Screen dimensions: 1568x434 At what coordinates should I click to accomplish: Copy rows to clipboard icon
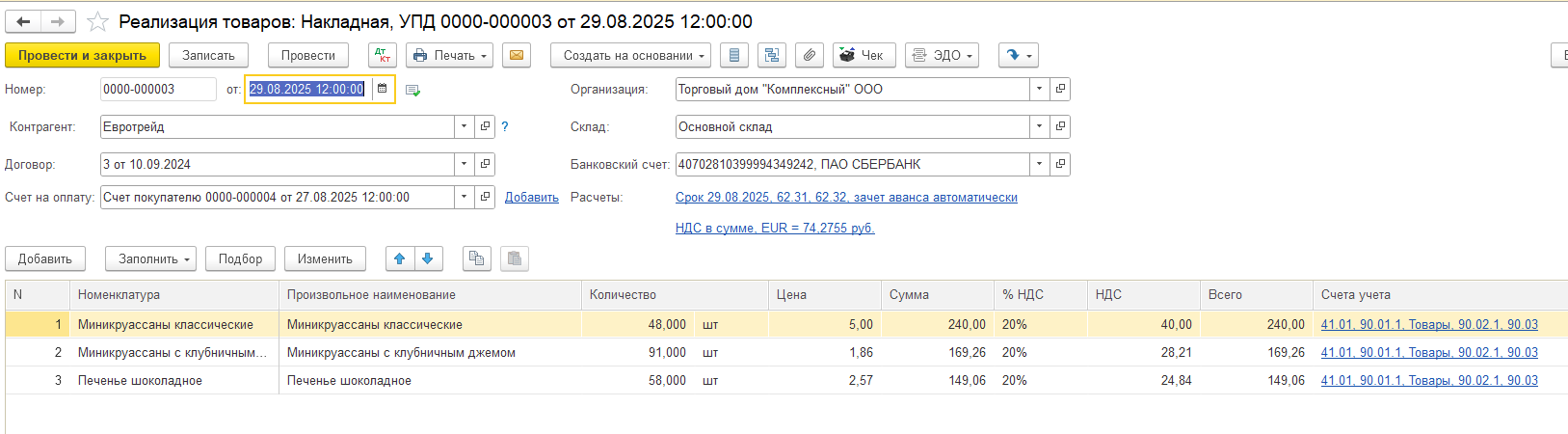476,258
